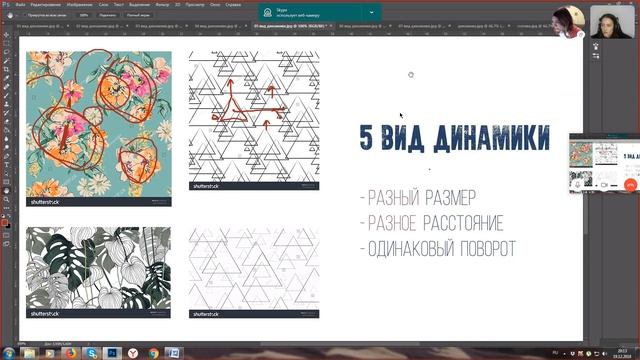Viewport: 640px width, 360px height.
Task: Open the Фильтр menu
Action: [162, 5]
